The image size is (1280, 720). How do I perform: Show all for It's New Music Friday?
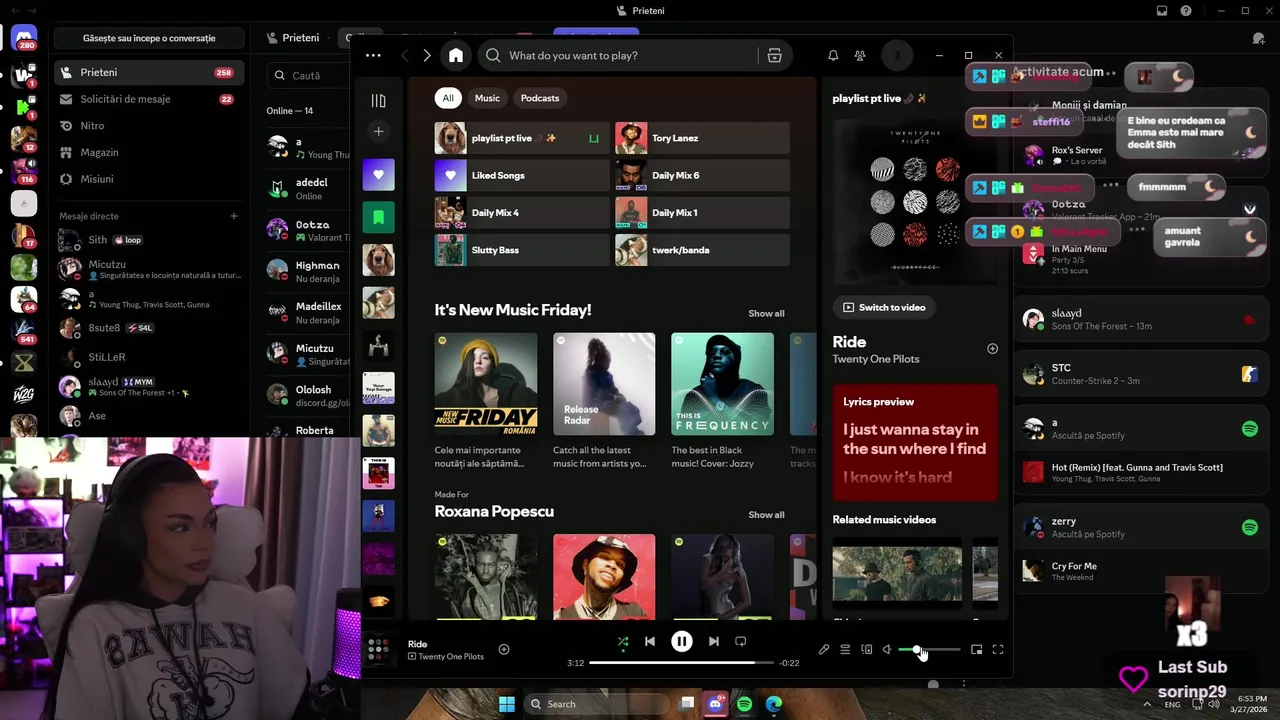tap(766, 313)
